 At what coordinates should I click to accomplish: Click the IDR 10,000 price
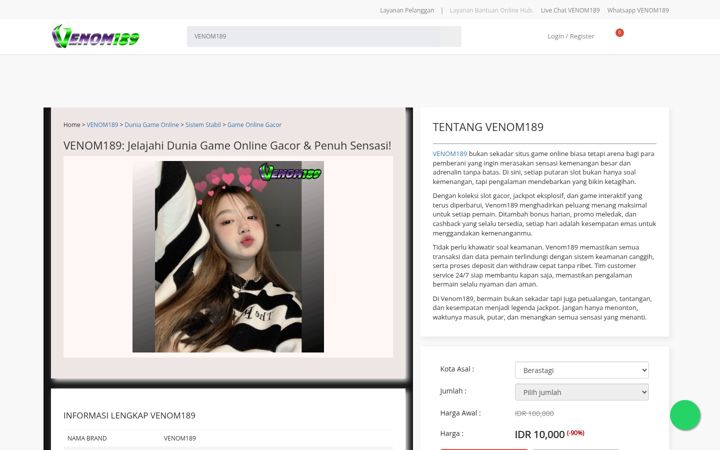(x=540, y=434)
